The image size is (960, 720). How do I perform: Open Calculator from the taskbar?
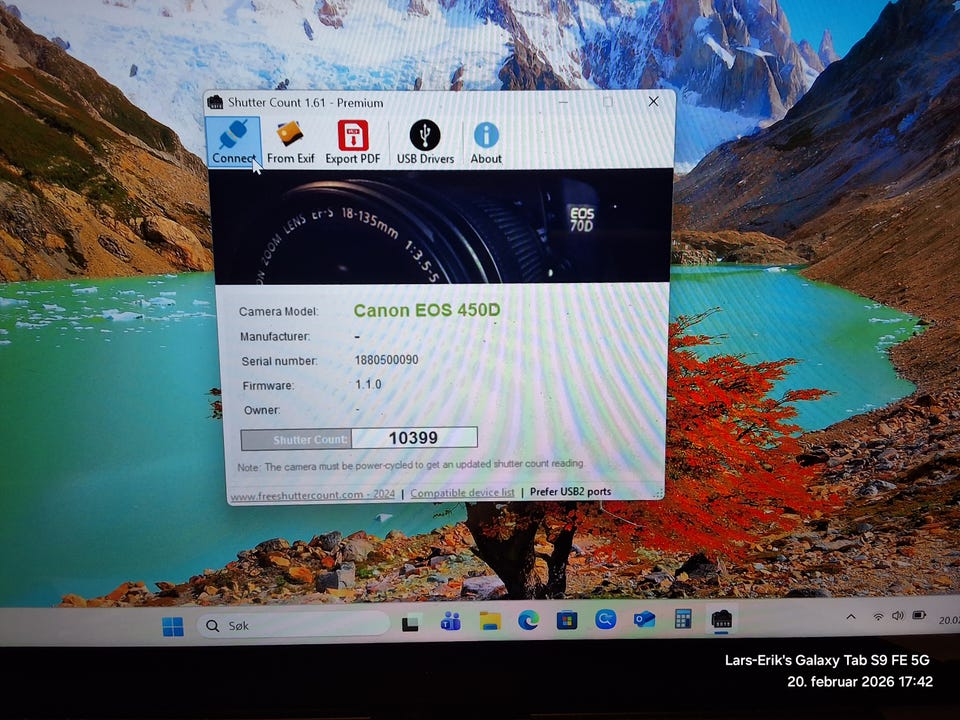pos(683,619)
